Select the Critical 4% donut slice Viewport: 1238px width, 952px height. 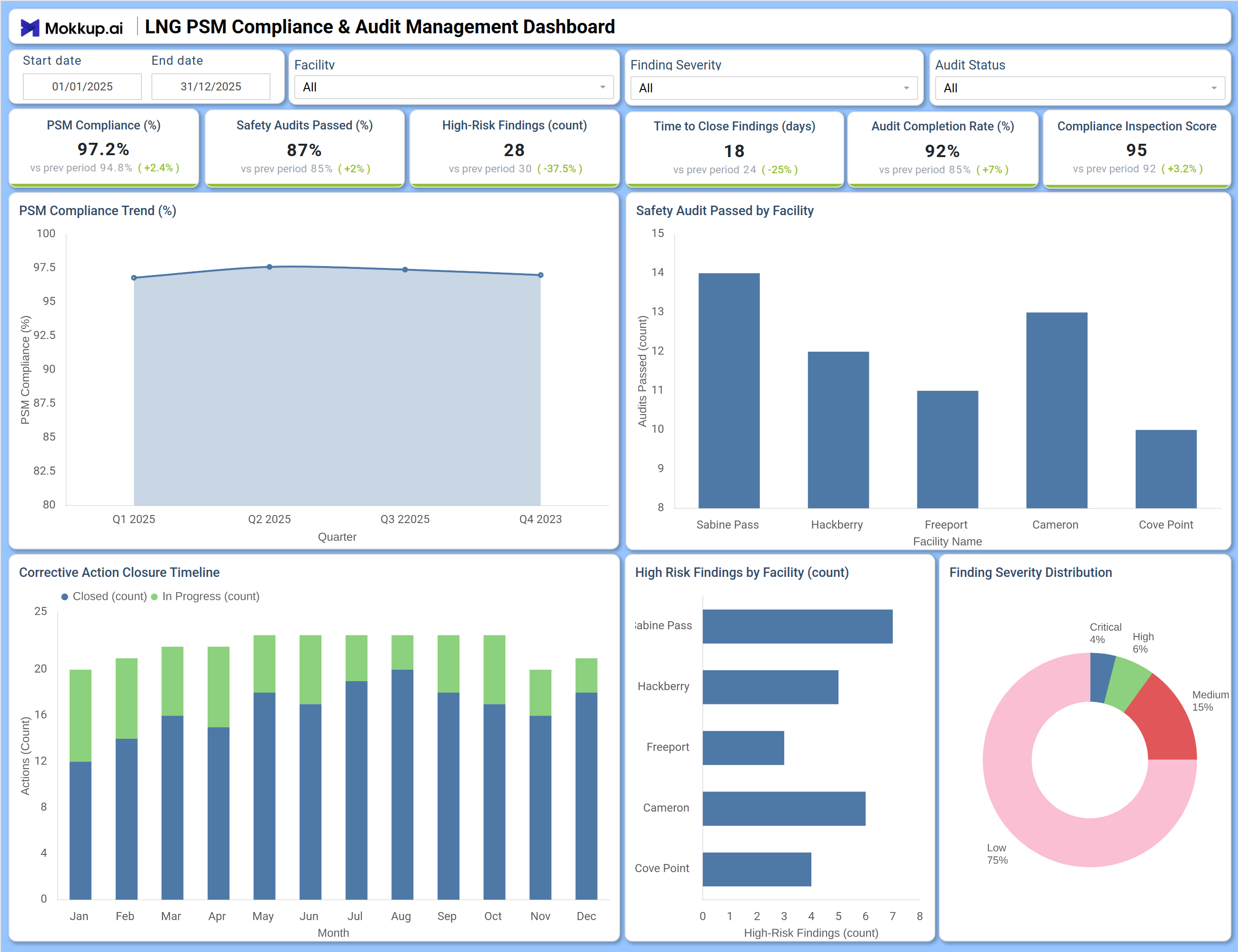click(x=1101, y=678)
